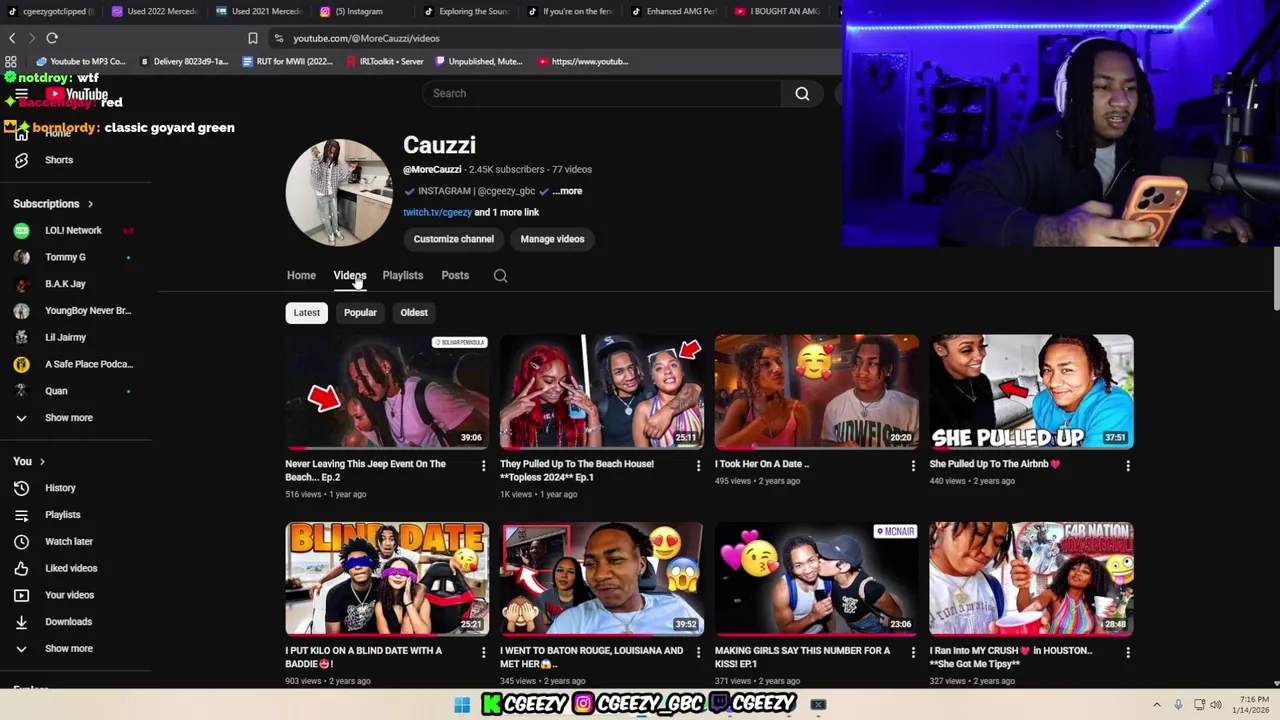Open options menu for They Pulled Up video
This screenshot has height=720, width=1280.
click(x=698, y=466)
